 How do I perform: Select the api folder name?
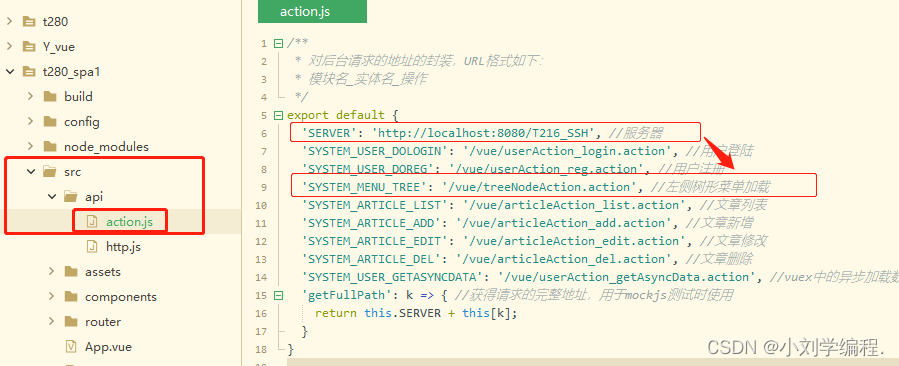pyautogui.click(x=94, y=197)
